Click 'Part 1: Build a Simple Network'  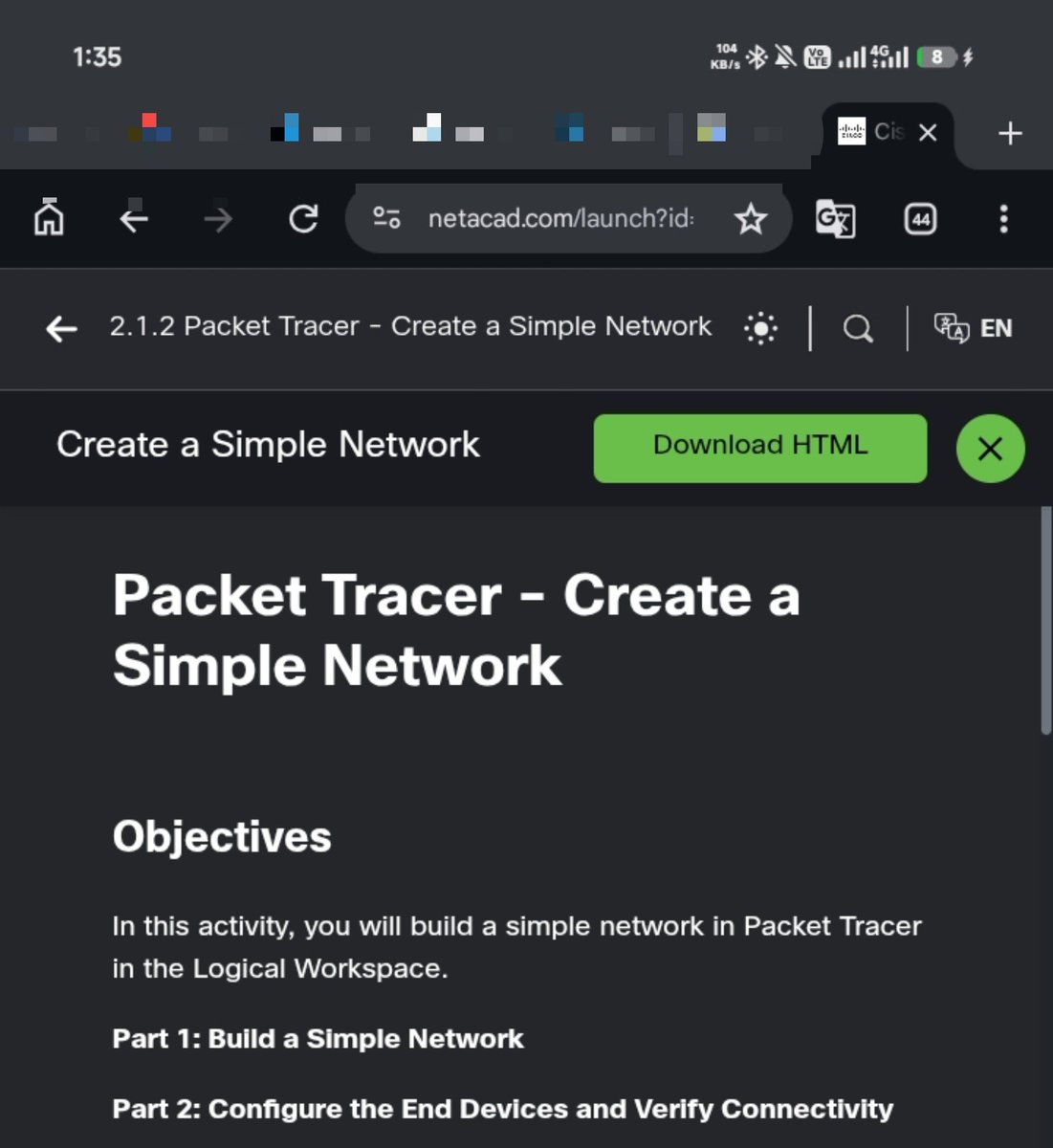pyautogui.click(x=318, y=1039)
